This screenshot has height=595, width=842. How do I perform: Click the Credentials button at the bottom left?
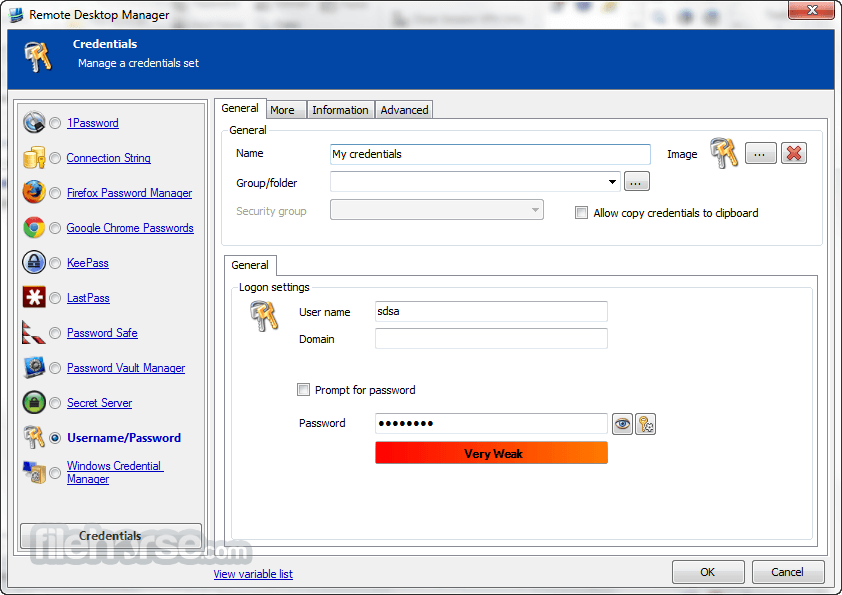(x=111, y=535)
